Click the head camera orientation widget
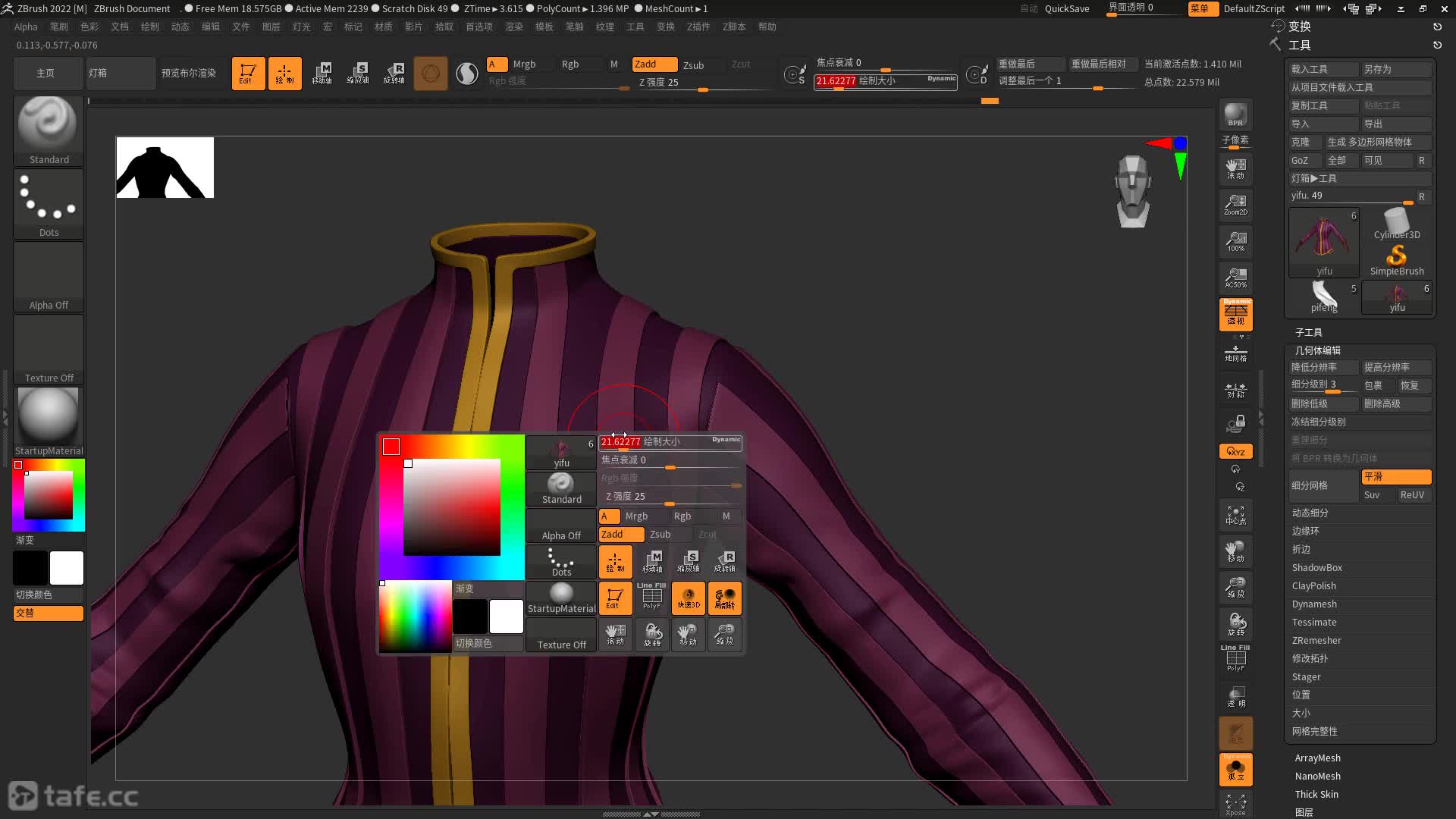 1133,191
